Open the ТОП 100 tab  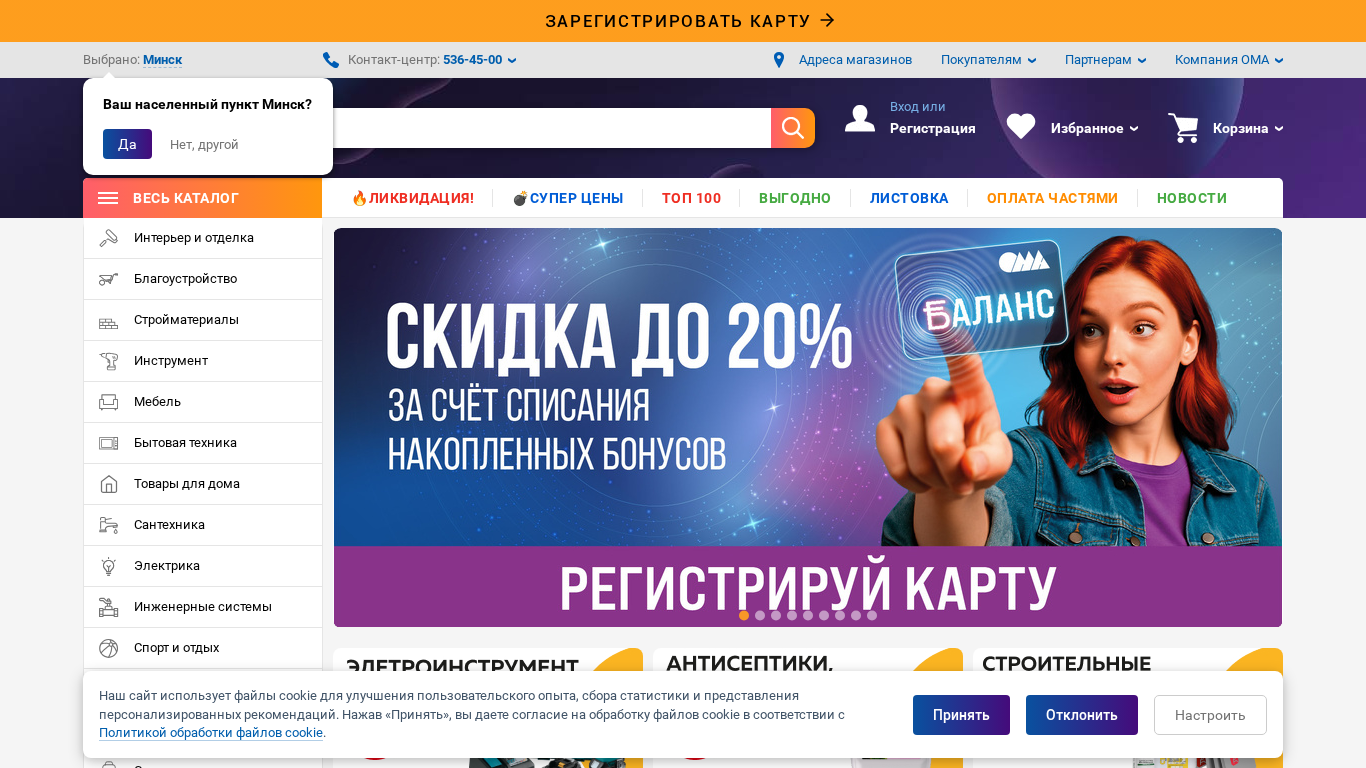(691, 198)
